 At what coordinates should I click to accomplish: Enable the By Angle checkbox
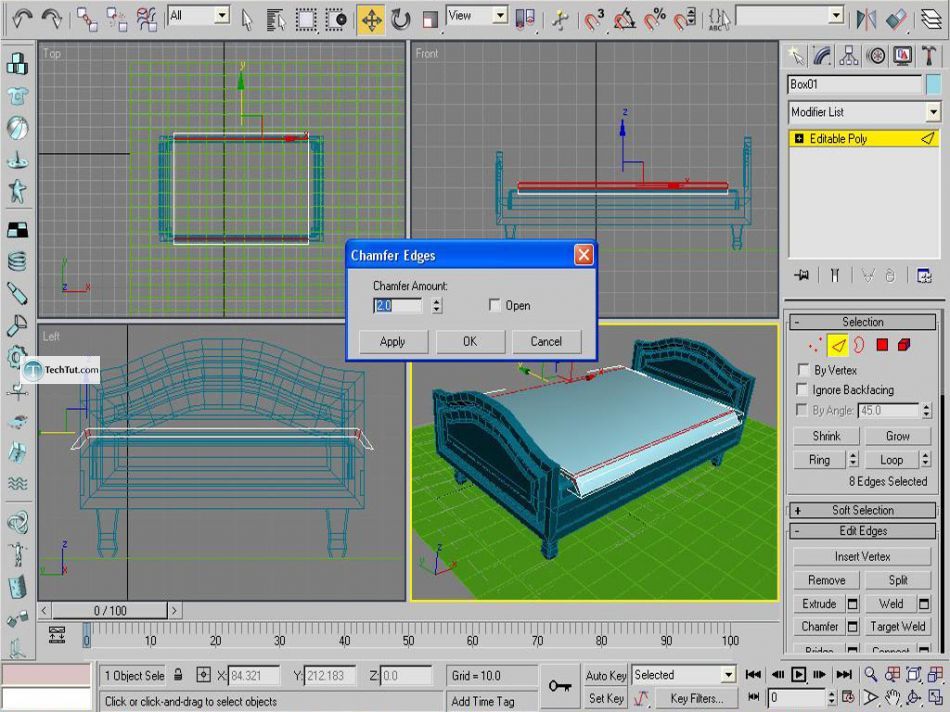(x=803, y=410)
